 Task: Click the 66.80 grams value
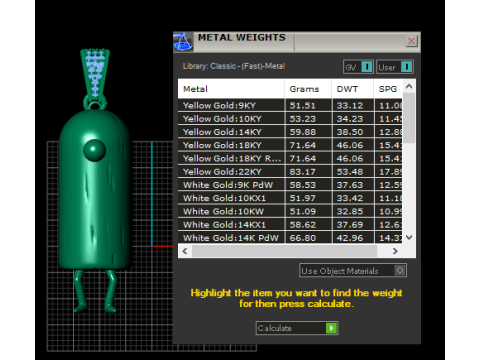[x=302, y=238]
